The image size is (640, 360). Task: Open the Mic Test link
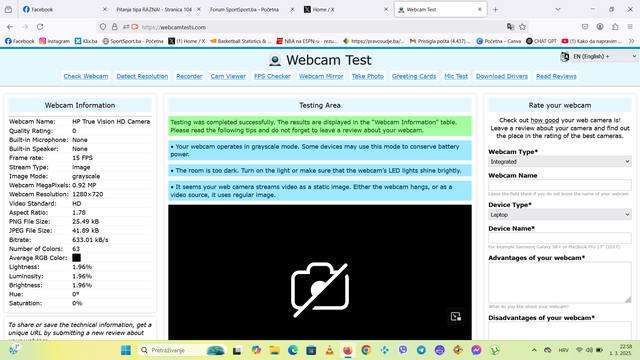tap(456, 76)
